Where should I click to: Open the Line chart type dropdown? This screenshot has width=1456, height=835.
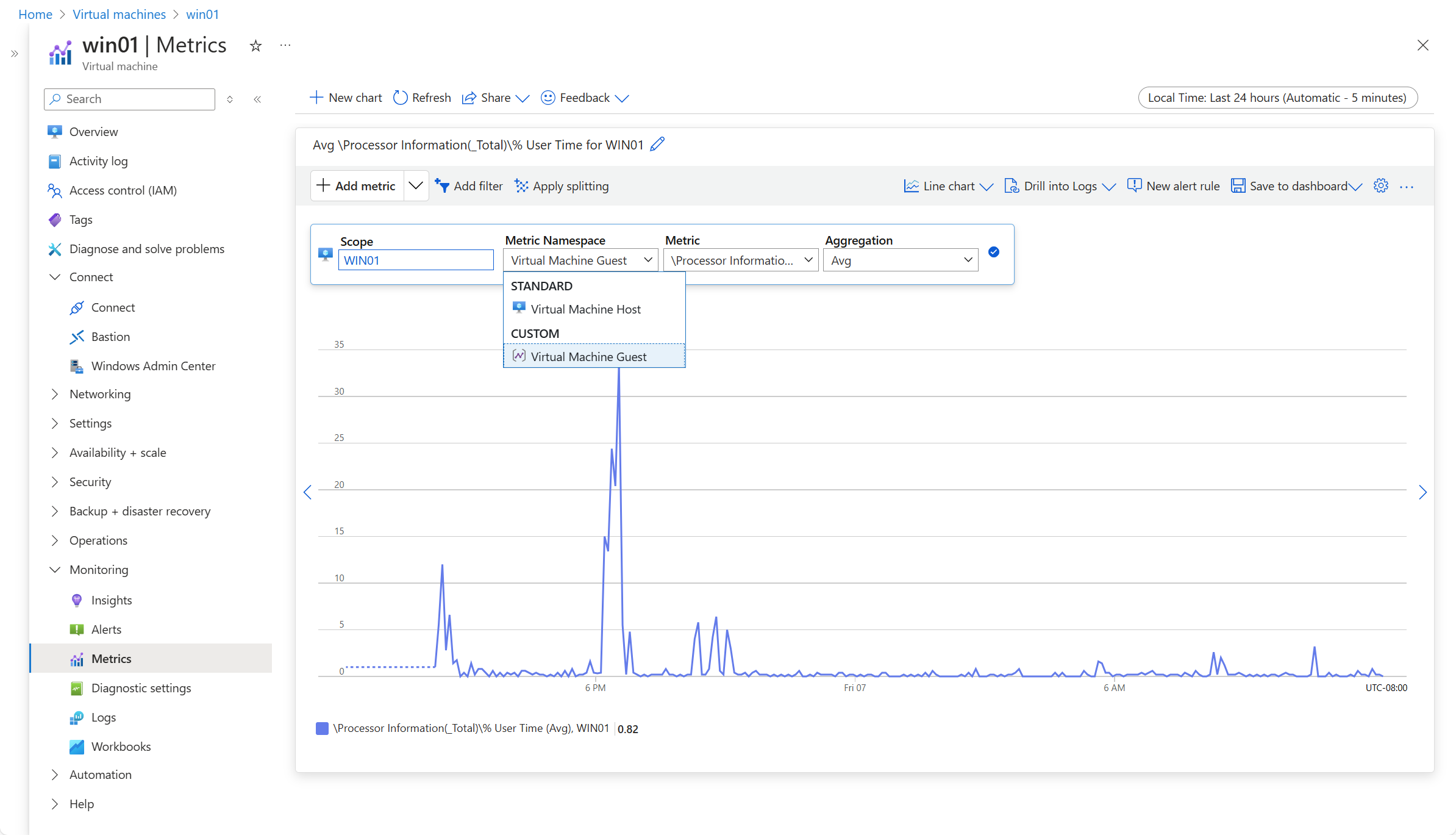pyautogui.click(x=949, y=186)
